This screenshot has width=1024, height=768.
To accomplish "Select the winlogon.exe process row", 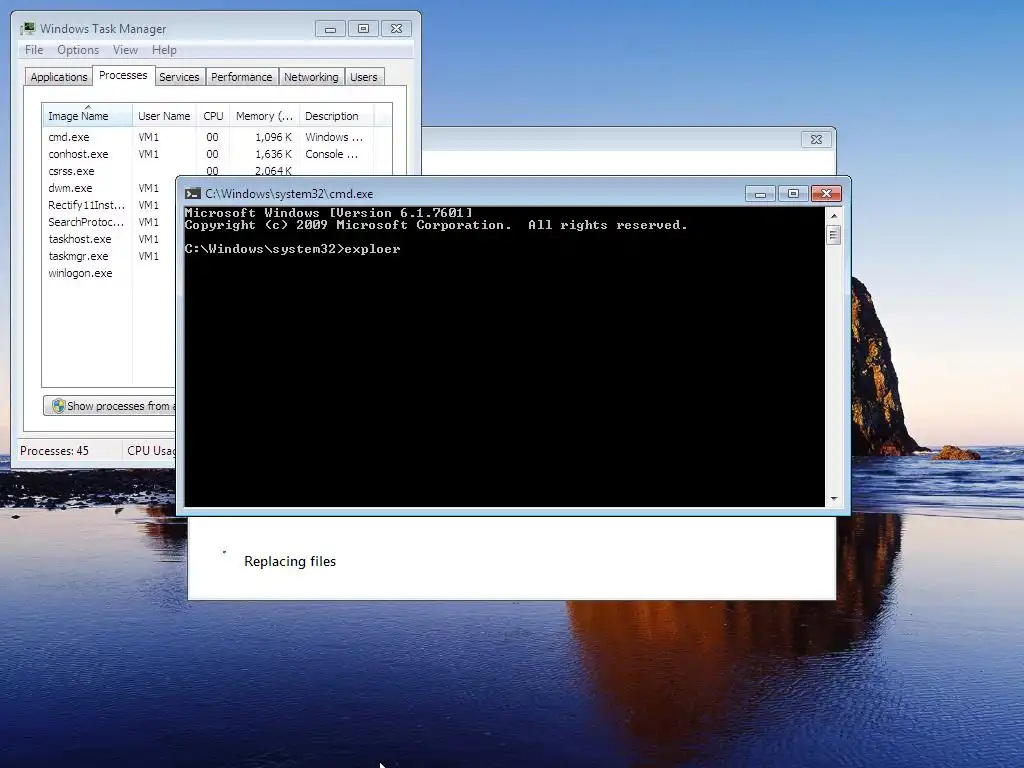I will [110, 273].
